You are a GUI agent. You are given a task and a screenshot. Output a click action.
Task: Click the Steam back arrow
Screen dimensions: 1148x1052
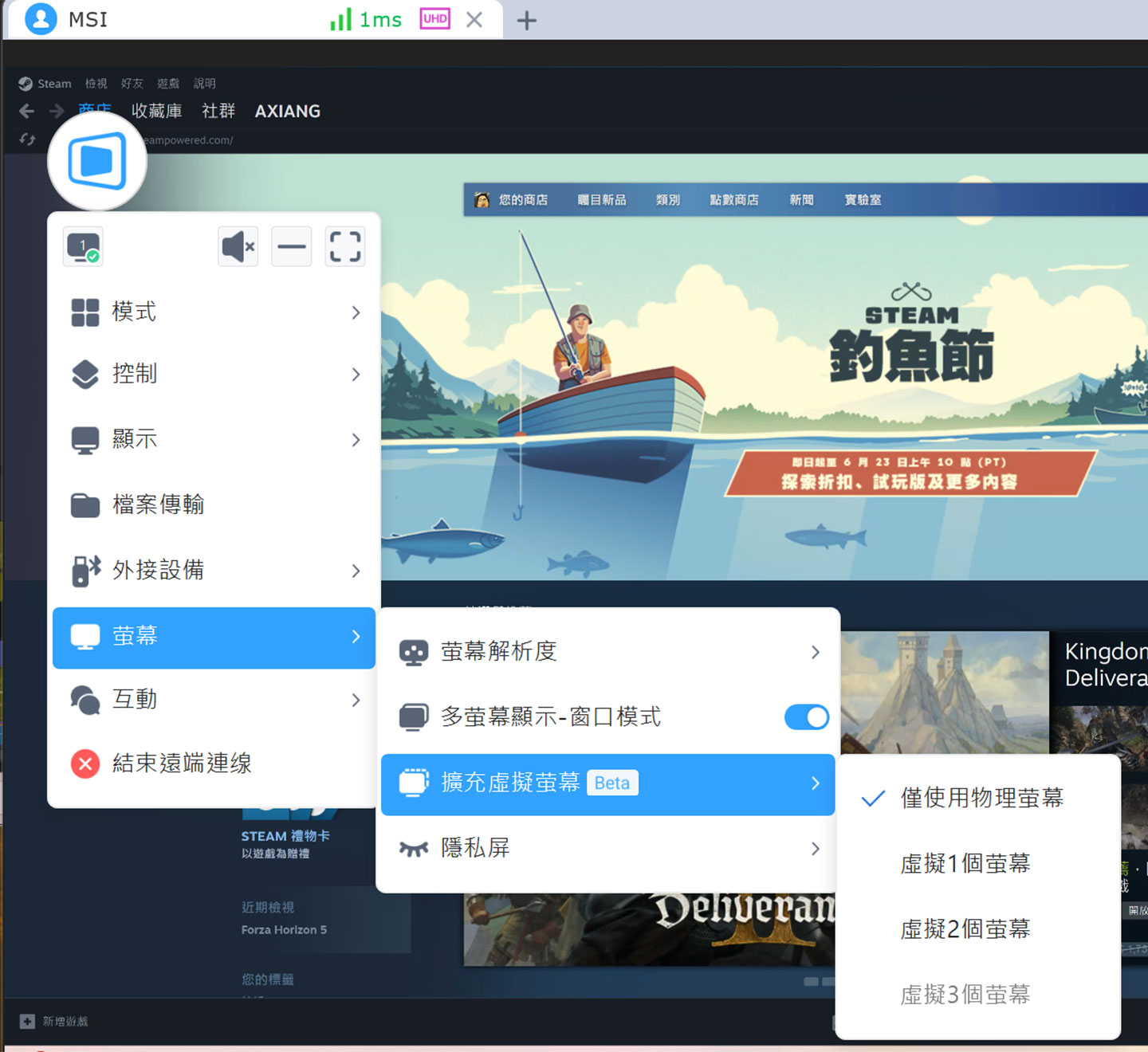coord(26,111)
